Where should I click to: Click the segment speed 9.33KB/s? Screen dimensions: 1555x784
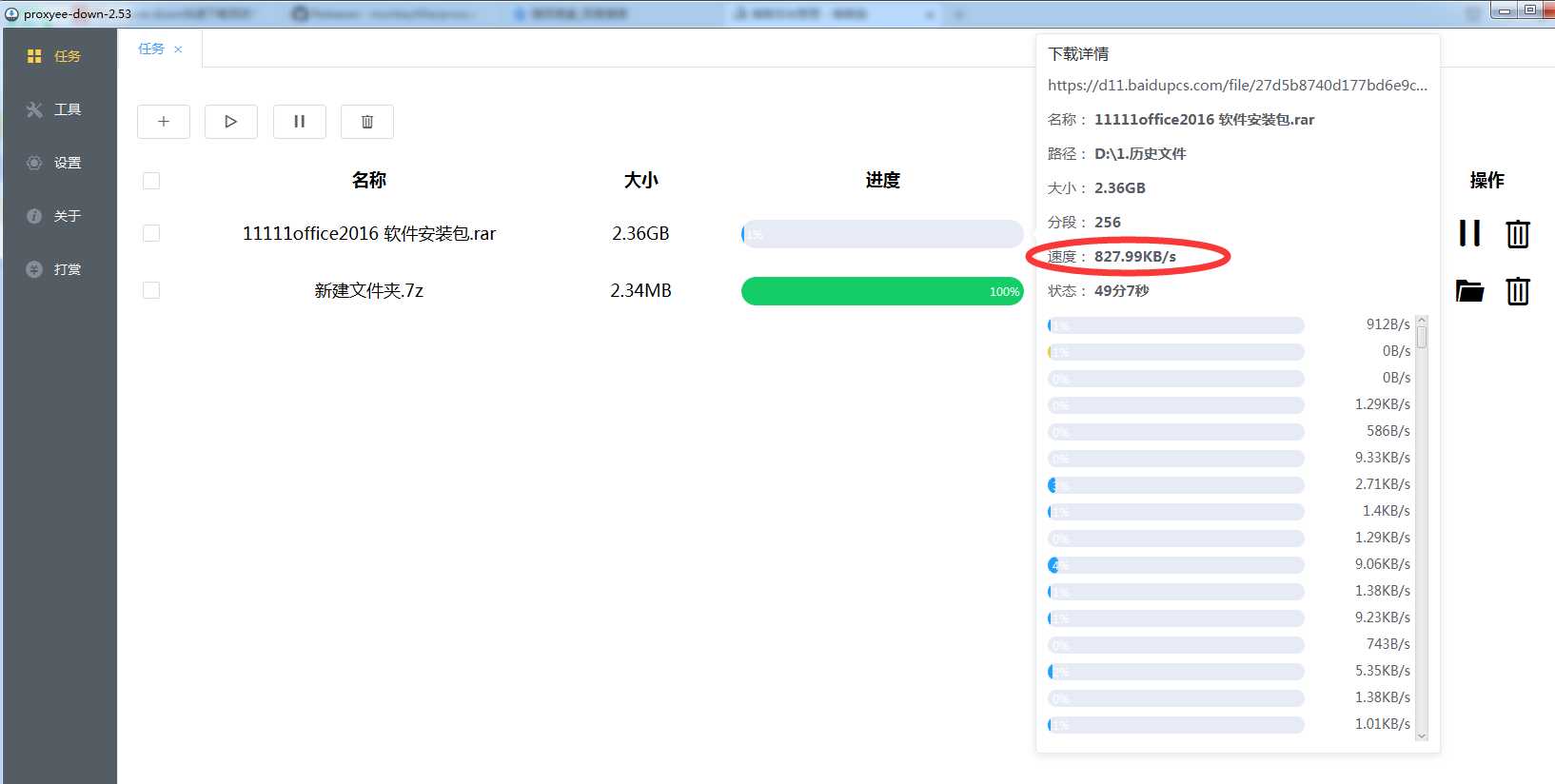point(1383,458)
